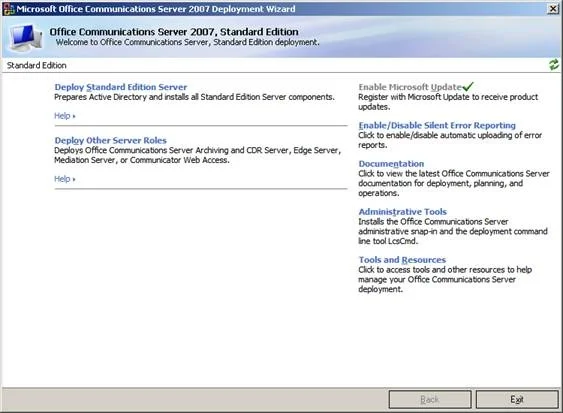Open Tools and Resources link
563x413 pixels.
tap(402, 260)
